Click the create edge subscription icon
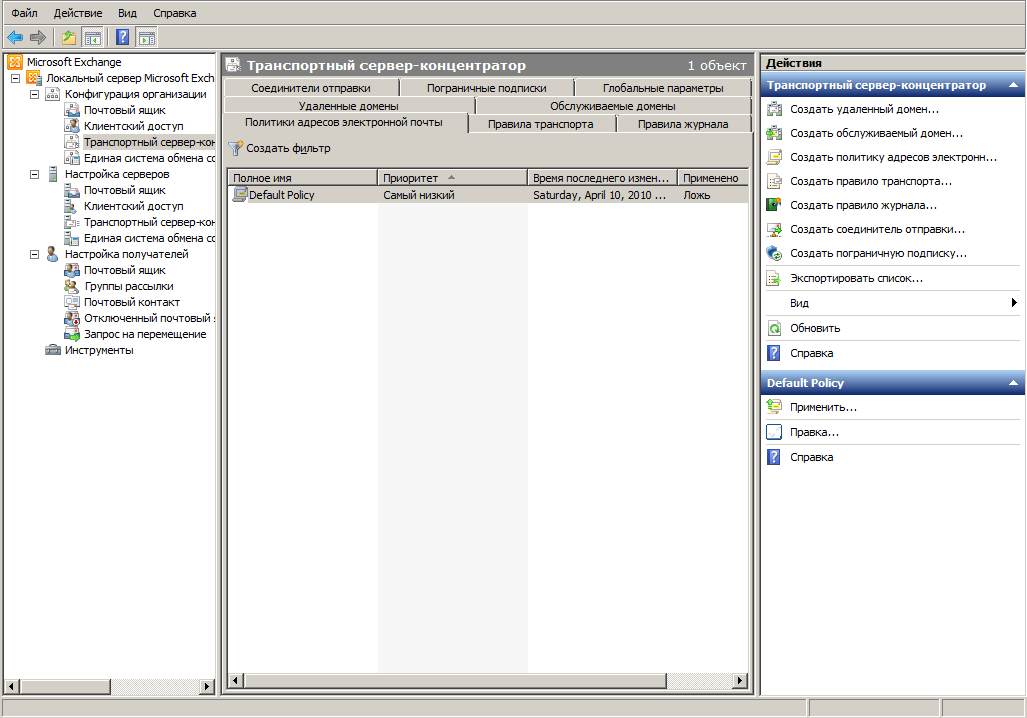 774,254
